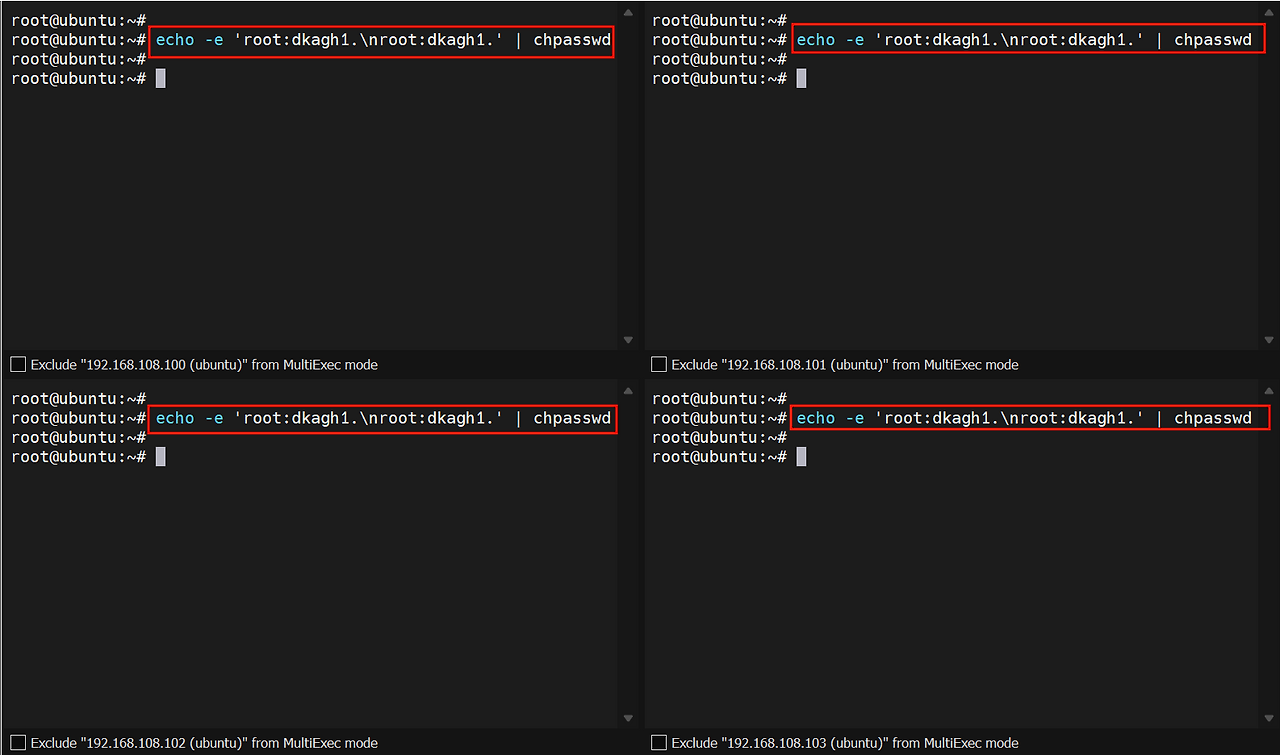1280x755 pixels.
Task: Click highlighted chpasswd command in 192.168.108.101 terminal
Action: [x=1028, y=41]
